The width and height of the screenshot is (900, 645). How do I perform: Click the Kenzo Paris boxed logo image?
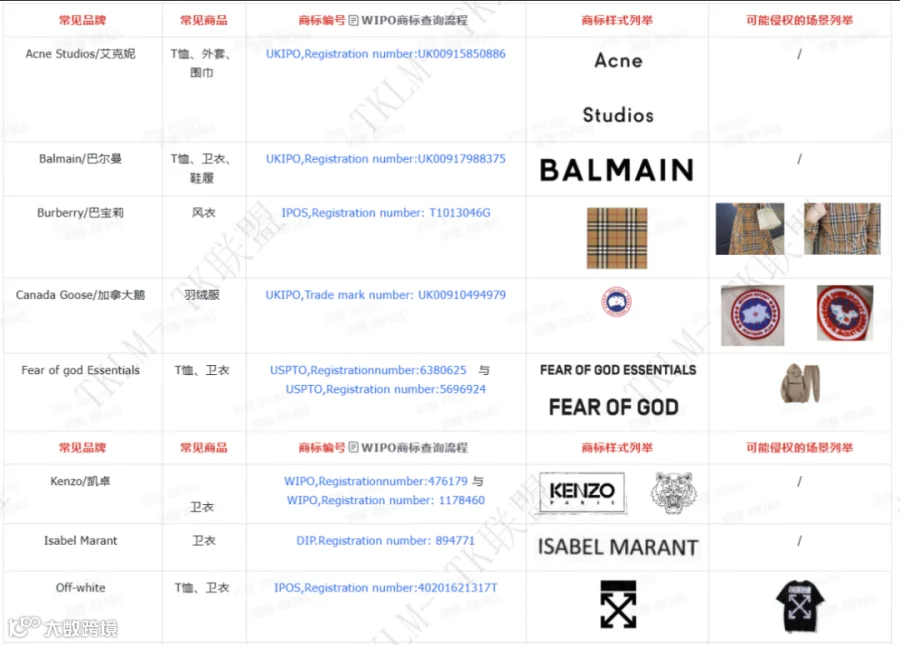pyautogui.click(x=582, y=492)
